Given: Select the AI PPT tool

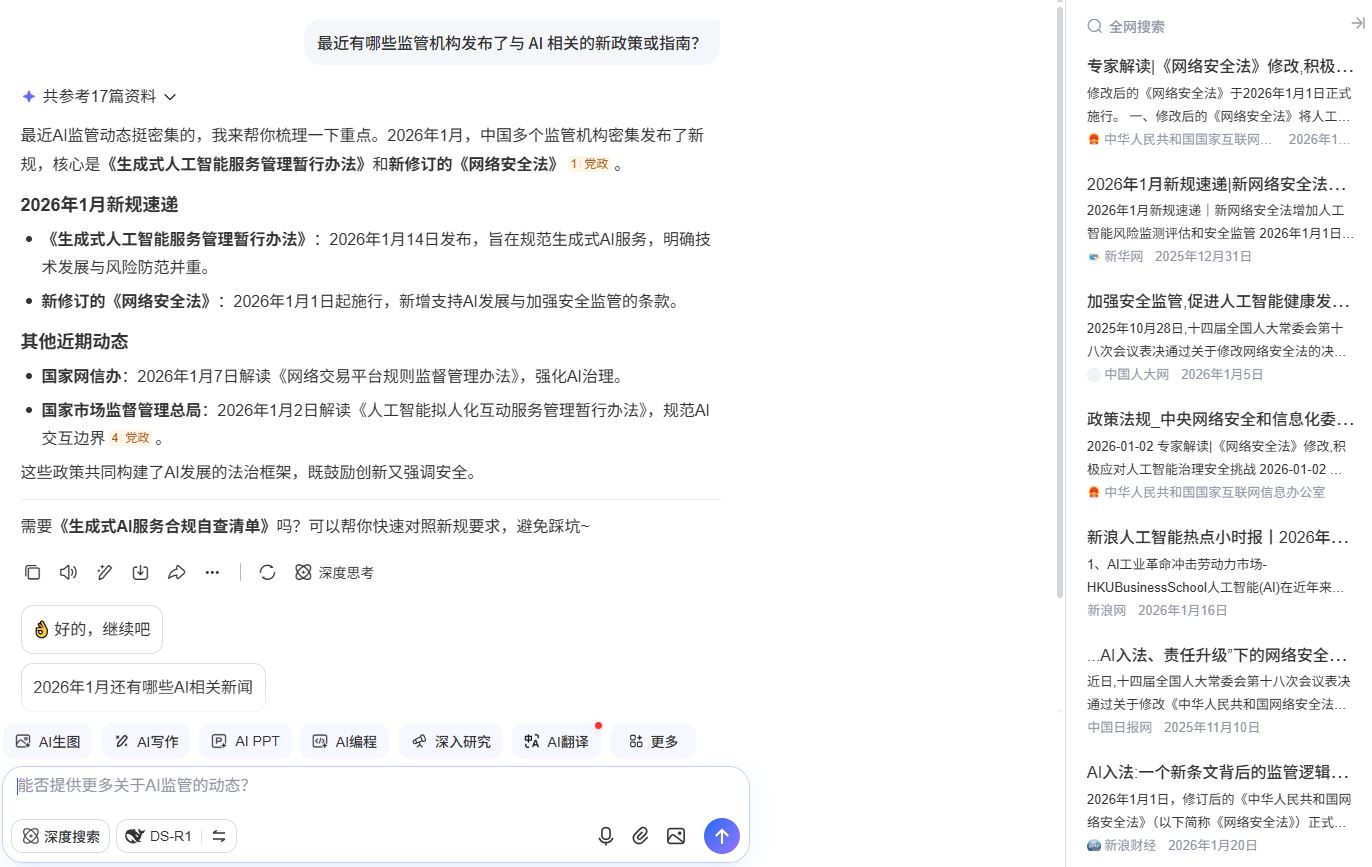Looking at the screenshot, I should tap(245, 741).
